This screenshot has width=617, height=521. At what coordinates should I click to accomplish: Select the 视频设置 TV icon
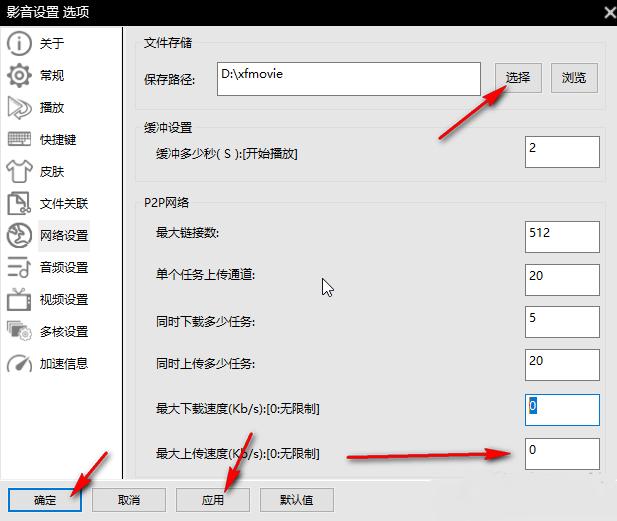tap(19, 300)
